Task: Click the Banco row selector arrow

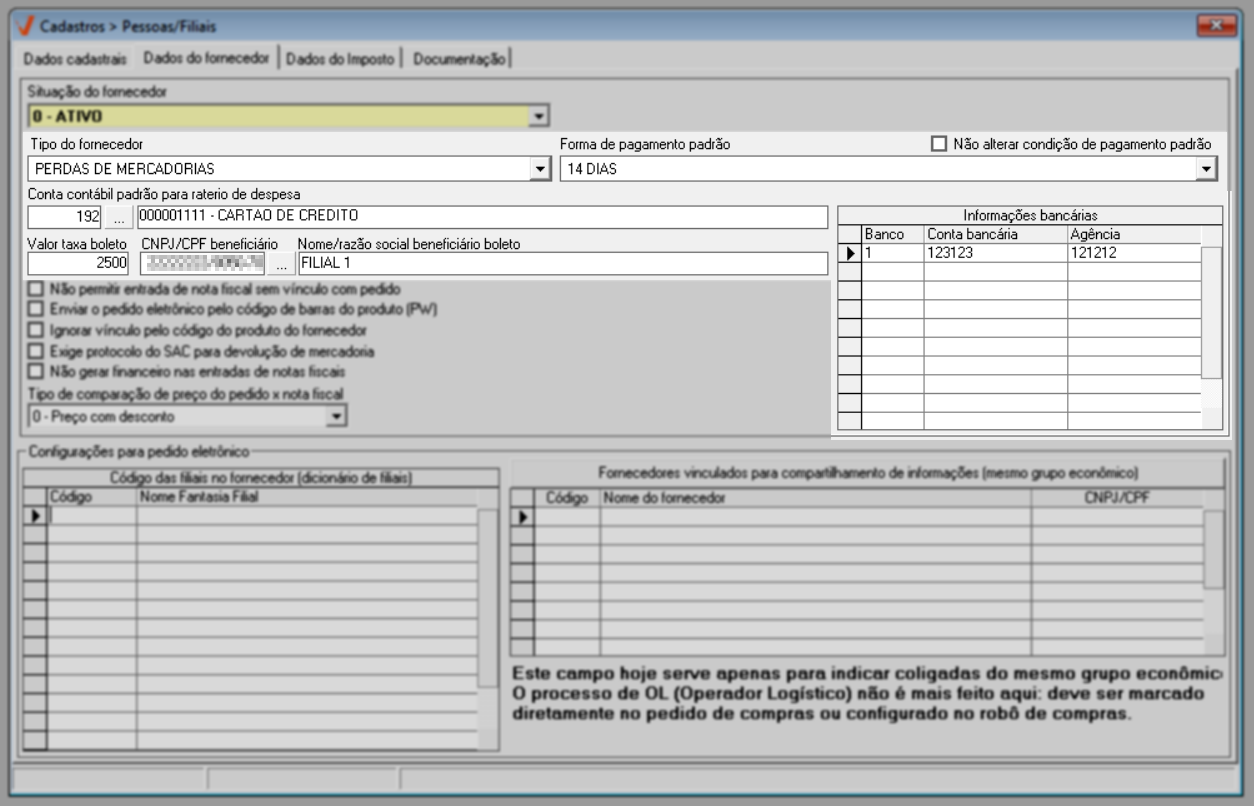Action: (850, 254)
